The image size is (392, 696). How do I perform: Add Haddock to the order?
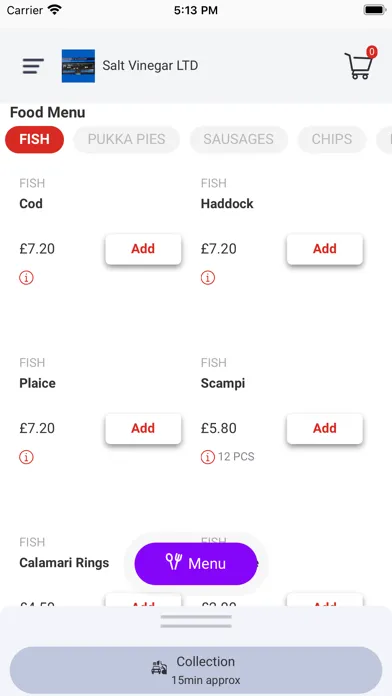pos(325,249)
